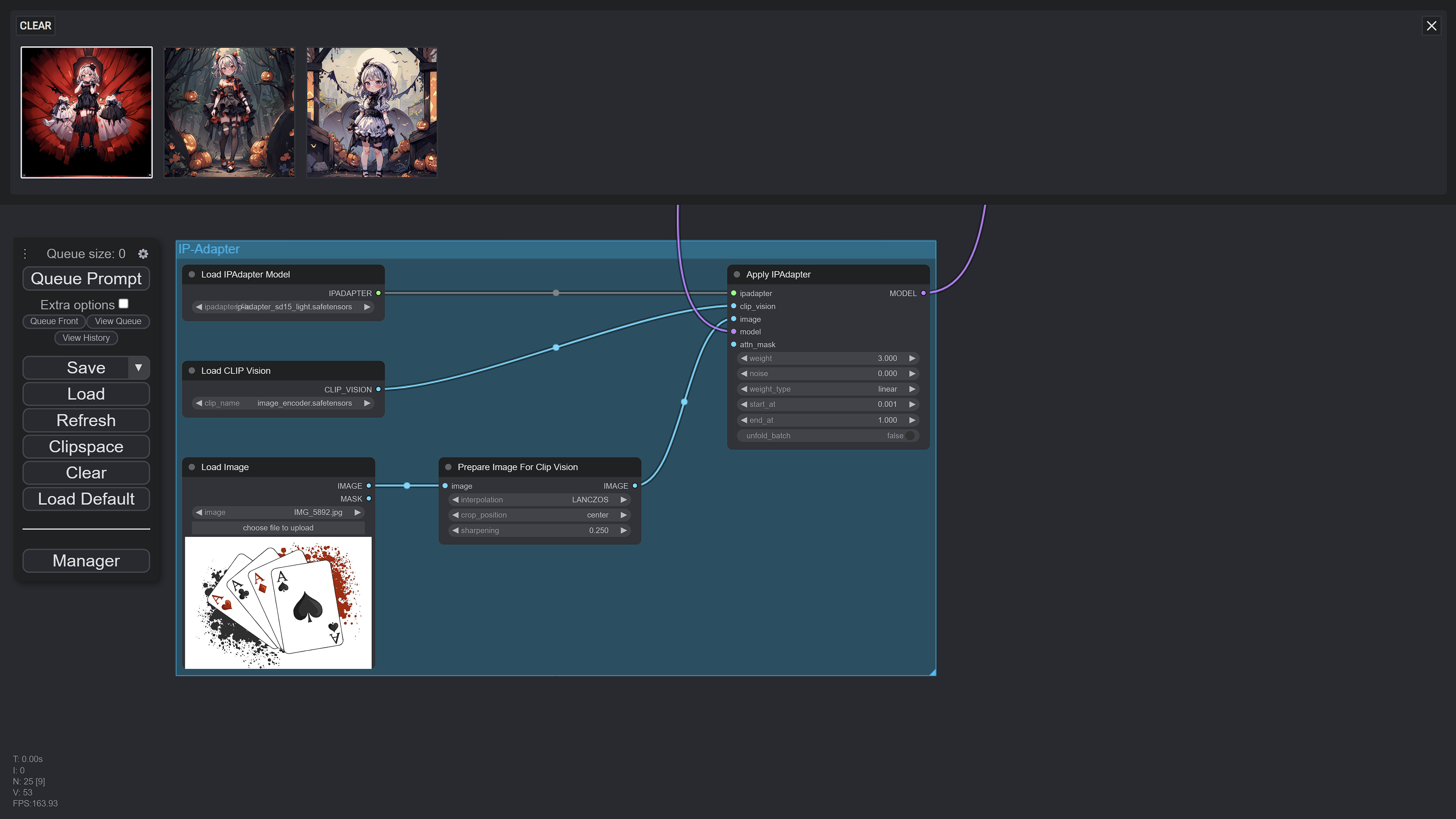Screen dimensions: 1456x819
Task: Collapse the Apply IPAdapter node dot
Action: point(736,275)
